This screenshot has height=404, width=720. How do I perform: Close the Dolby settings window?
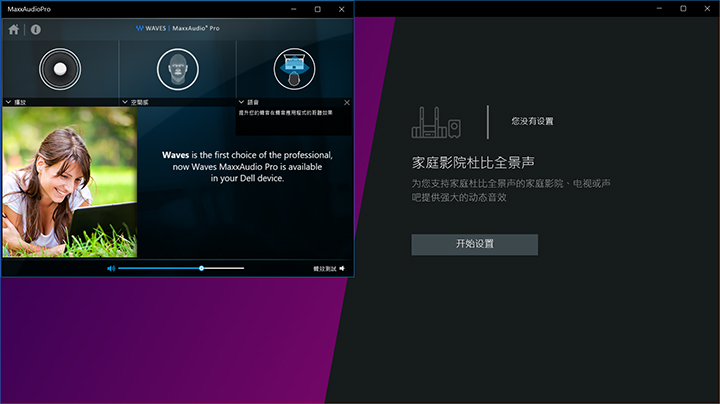point(707,8)
